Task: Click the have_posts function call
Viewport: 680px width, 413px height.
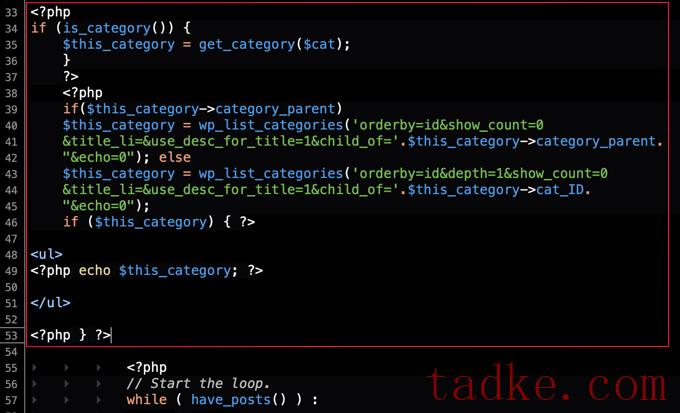Action: tap(231, 400)
